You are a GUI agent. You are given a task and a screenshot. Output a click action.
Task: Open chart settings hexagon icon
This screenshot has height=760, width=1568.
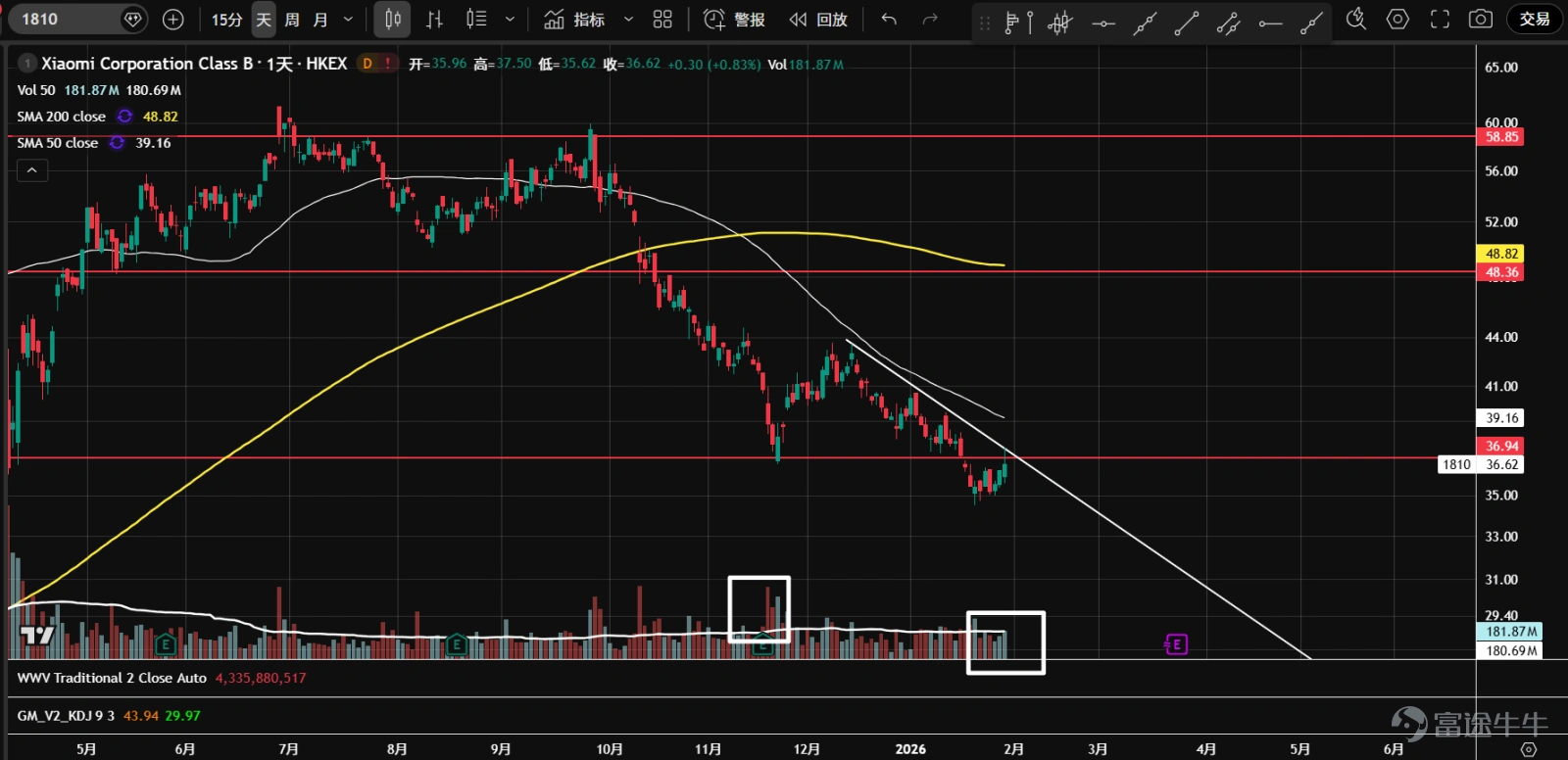pyautogui.click(x=1397, y=20)
